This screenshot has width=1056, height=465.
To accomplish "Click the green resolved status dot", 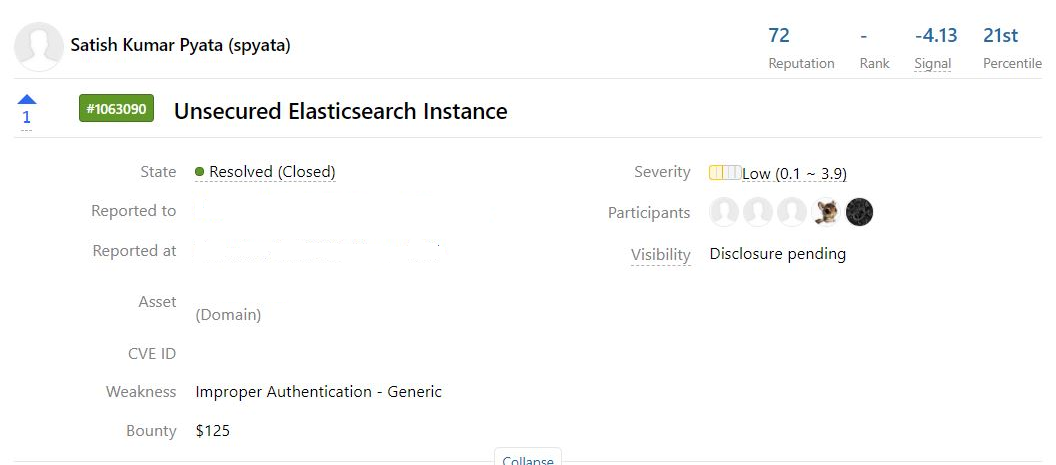I will coord(199,172).
